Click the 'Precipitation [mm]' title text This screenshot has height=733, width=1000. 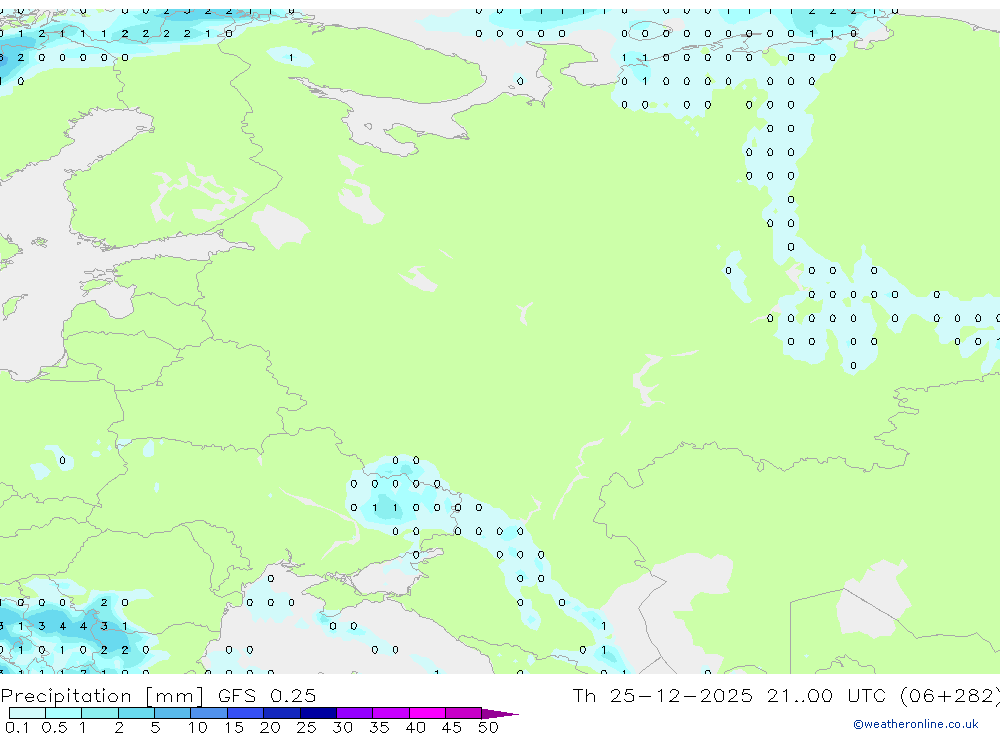coord(102,696)
